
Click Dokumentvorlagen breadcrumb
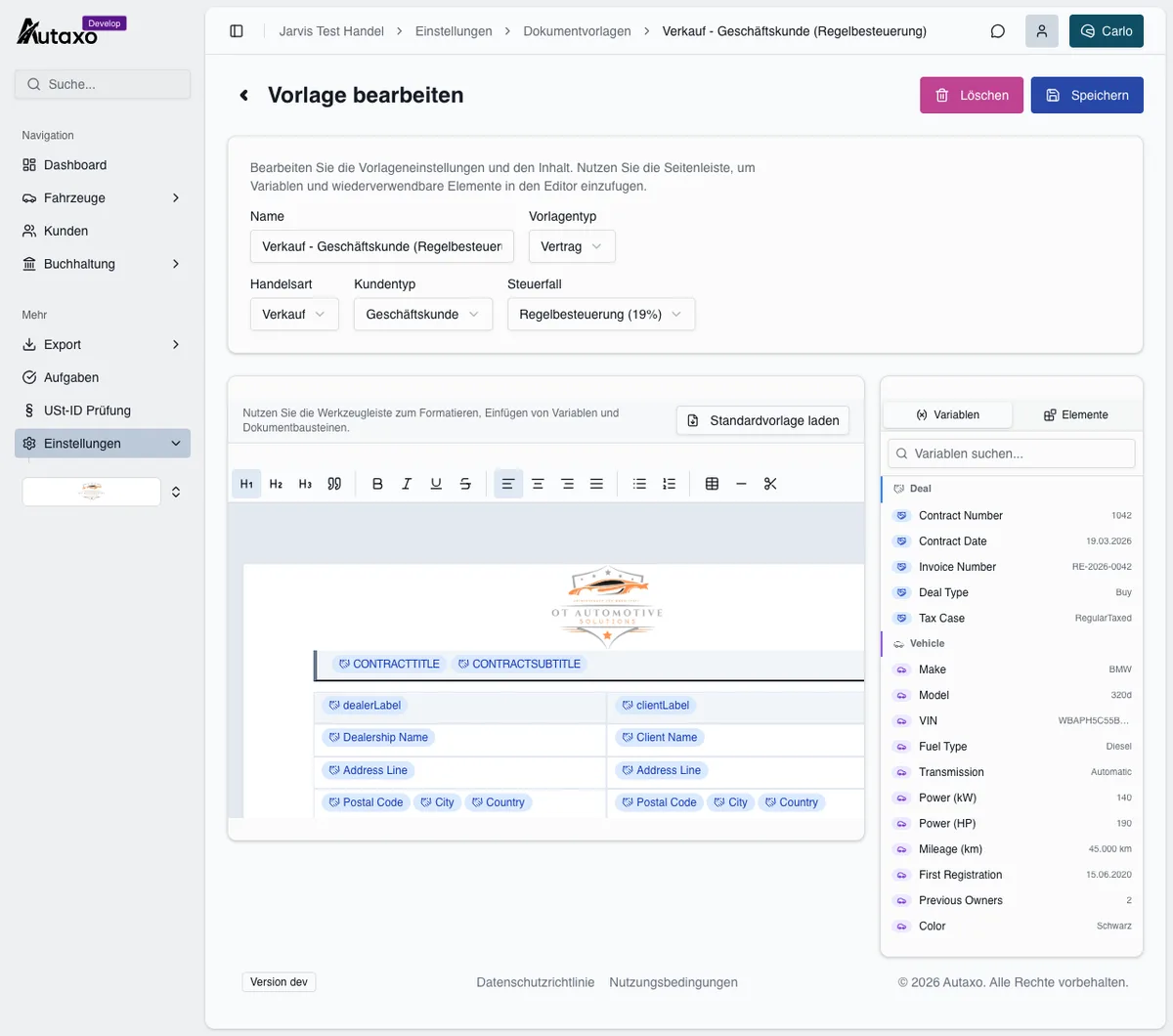(x=577, y=31)
